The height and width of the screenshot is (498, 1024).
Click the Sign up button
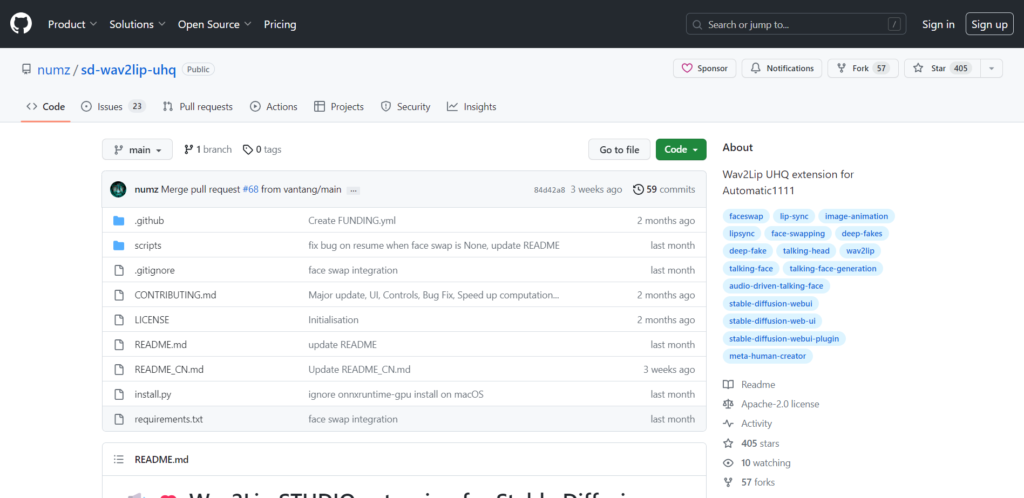pyautogui.click(x=989, y=24)
